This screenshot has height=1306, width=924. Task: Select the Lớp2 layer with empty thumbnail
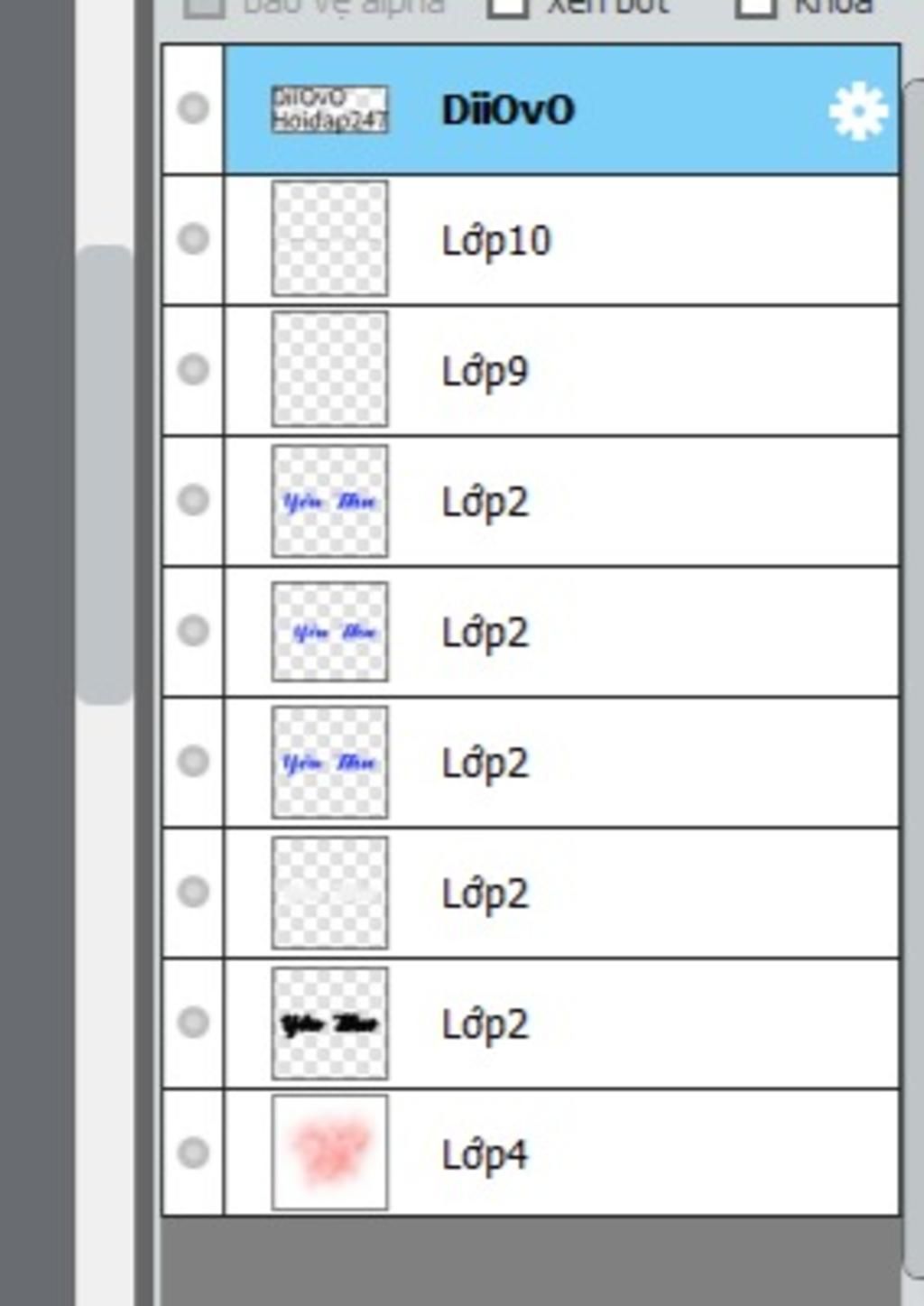561,893
